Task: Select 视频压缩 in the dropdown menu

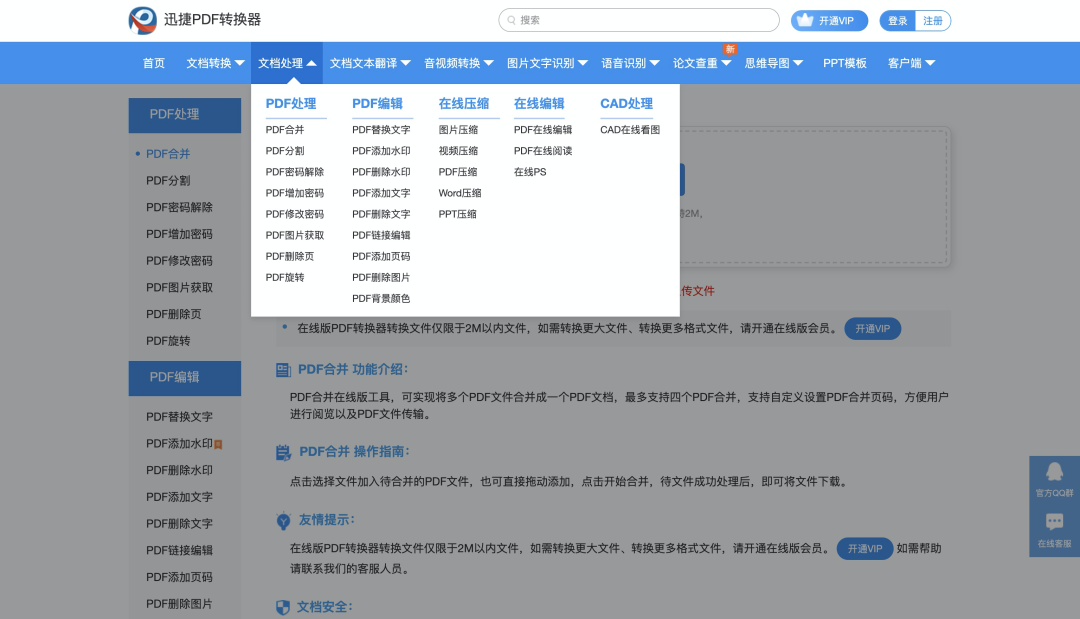Action: 458,151
